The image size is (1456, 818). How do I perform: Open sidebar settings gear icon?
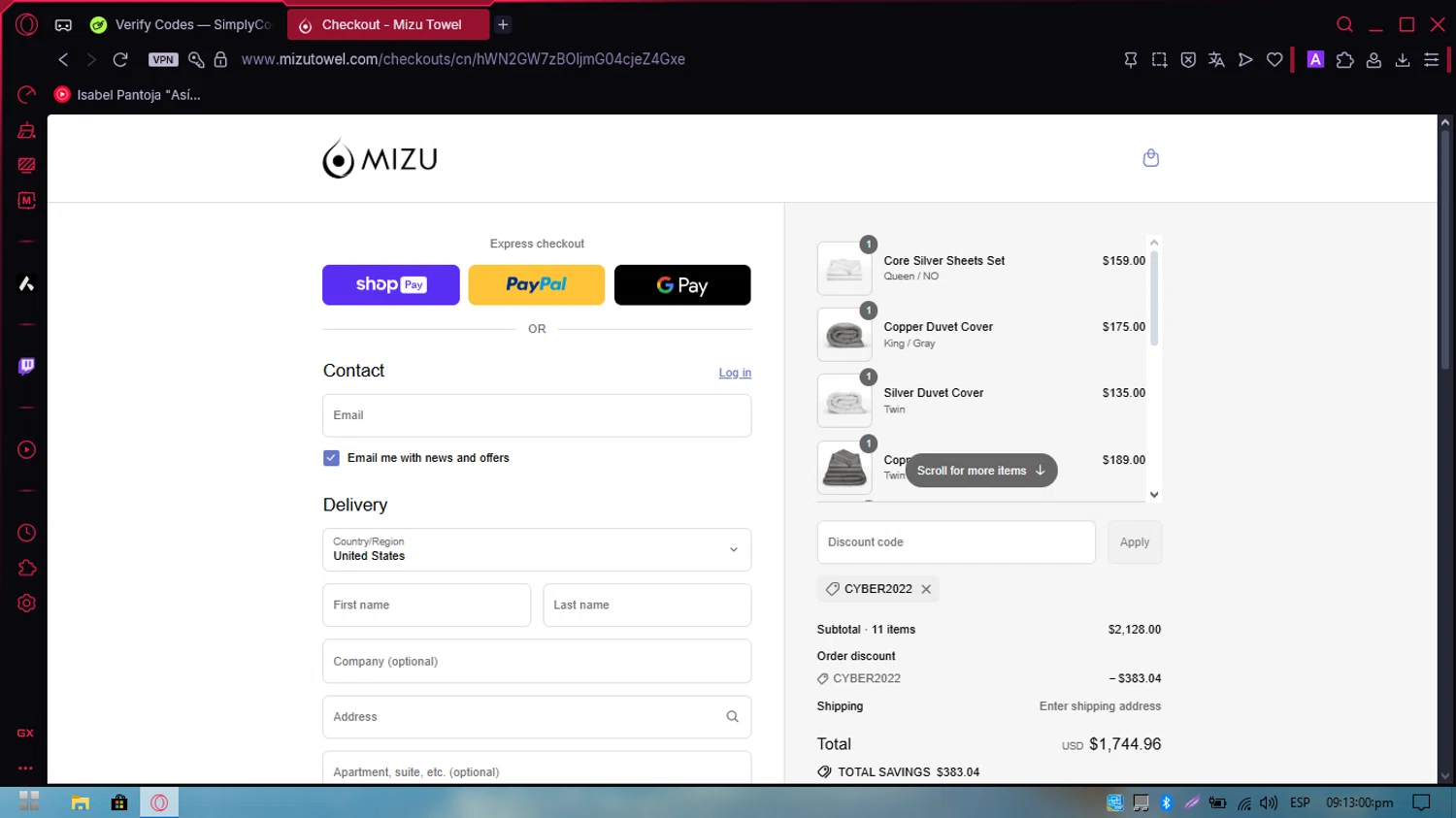click(26, 604)
